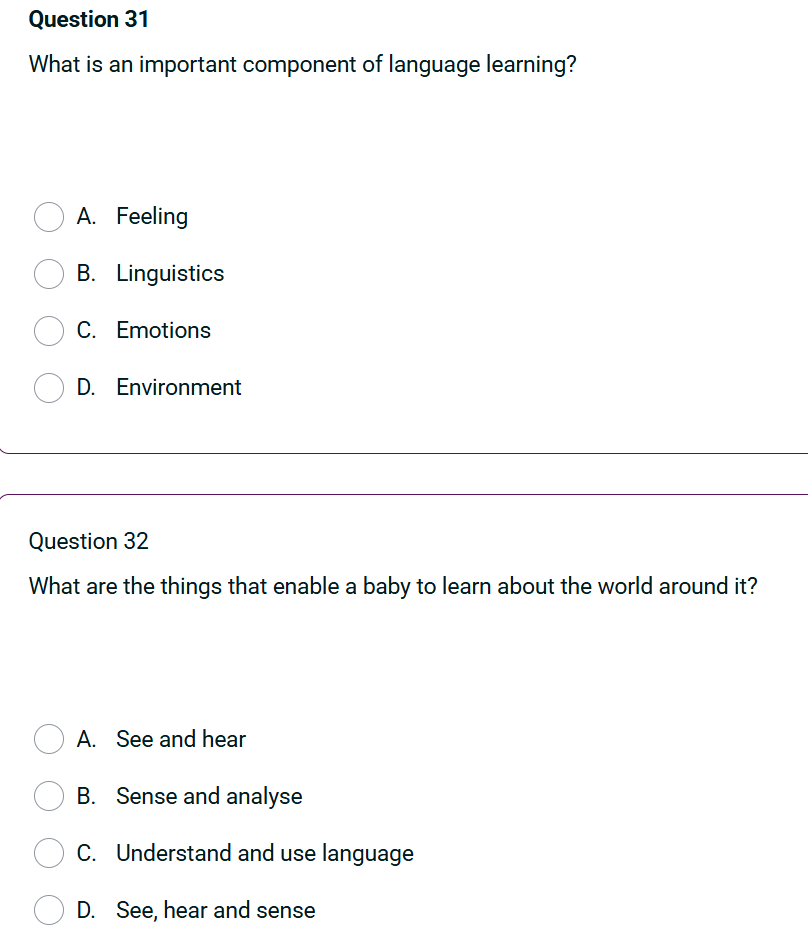
Task: Click the Linguistics answer label text
Action: click(170, 274)
